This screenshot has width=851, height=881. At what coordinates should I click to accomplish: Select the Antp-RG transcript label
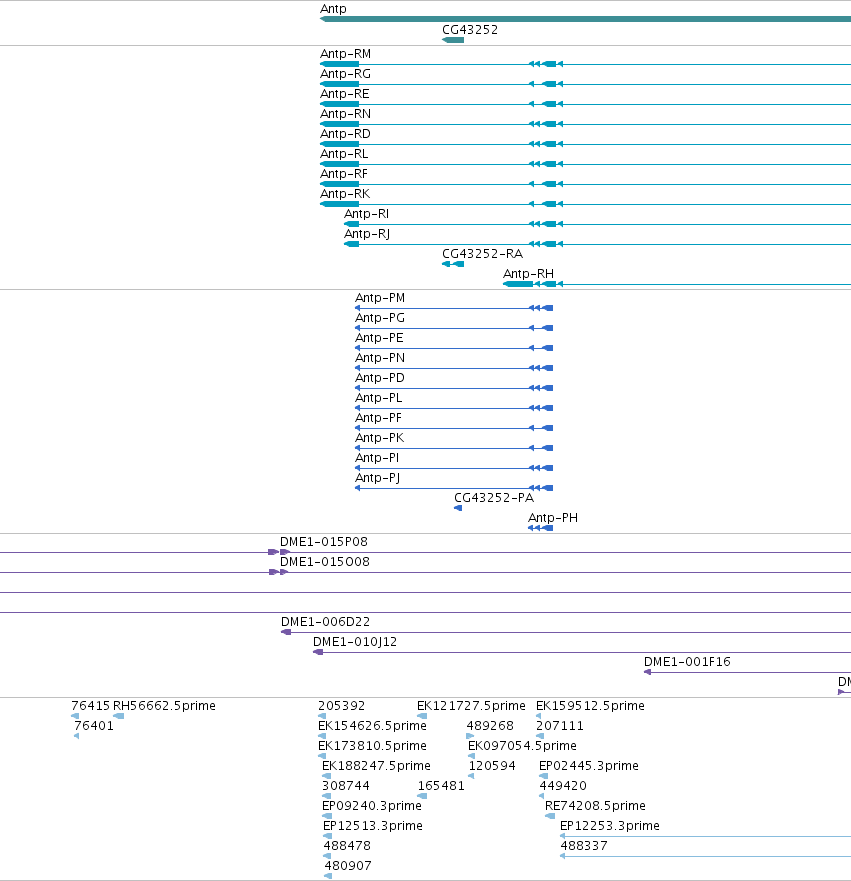pos(345,74)
